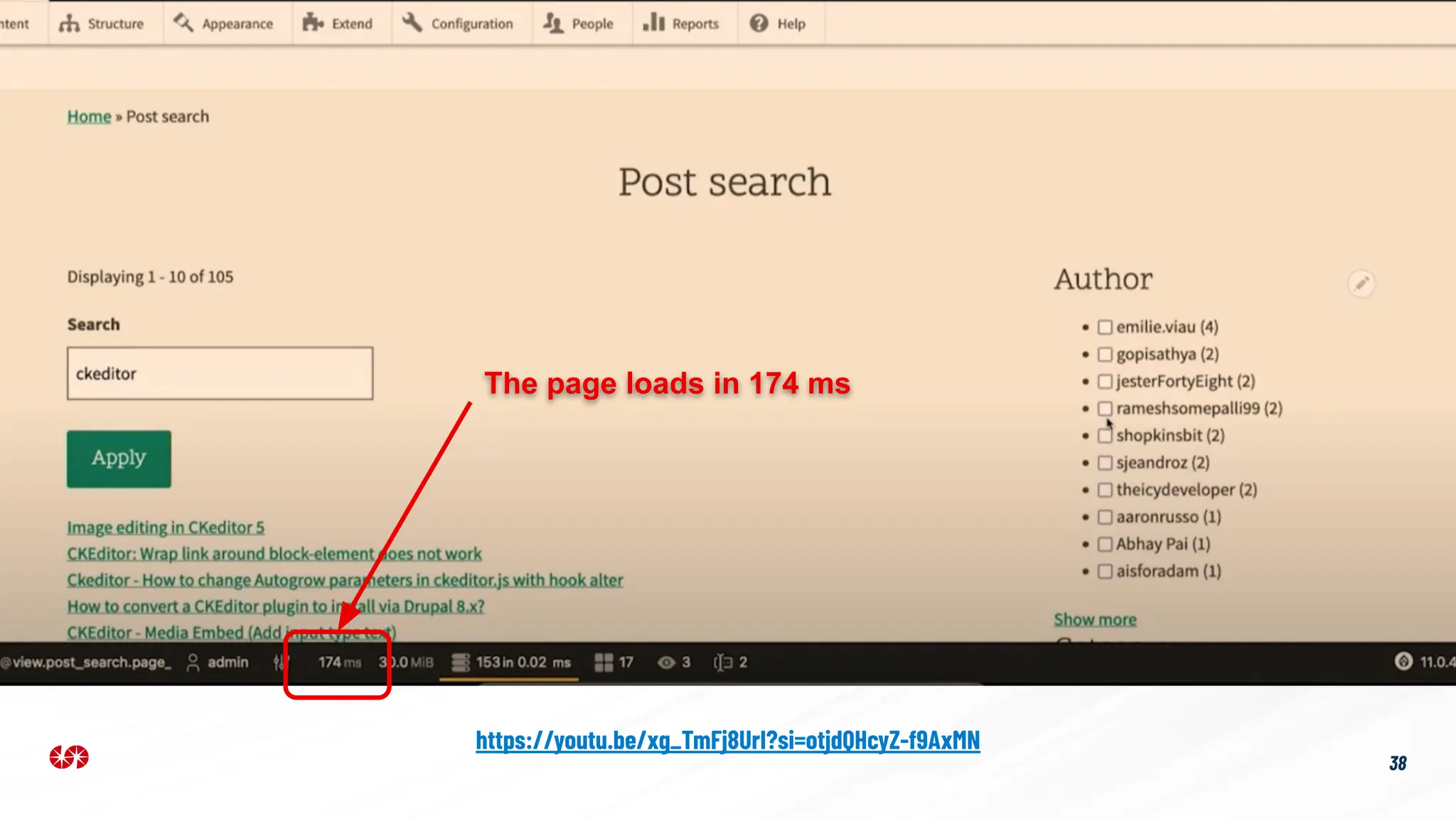Open the Extend menu
This screenshot has height=819, width=1456.
(x=337, y=23)
